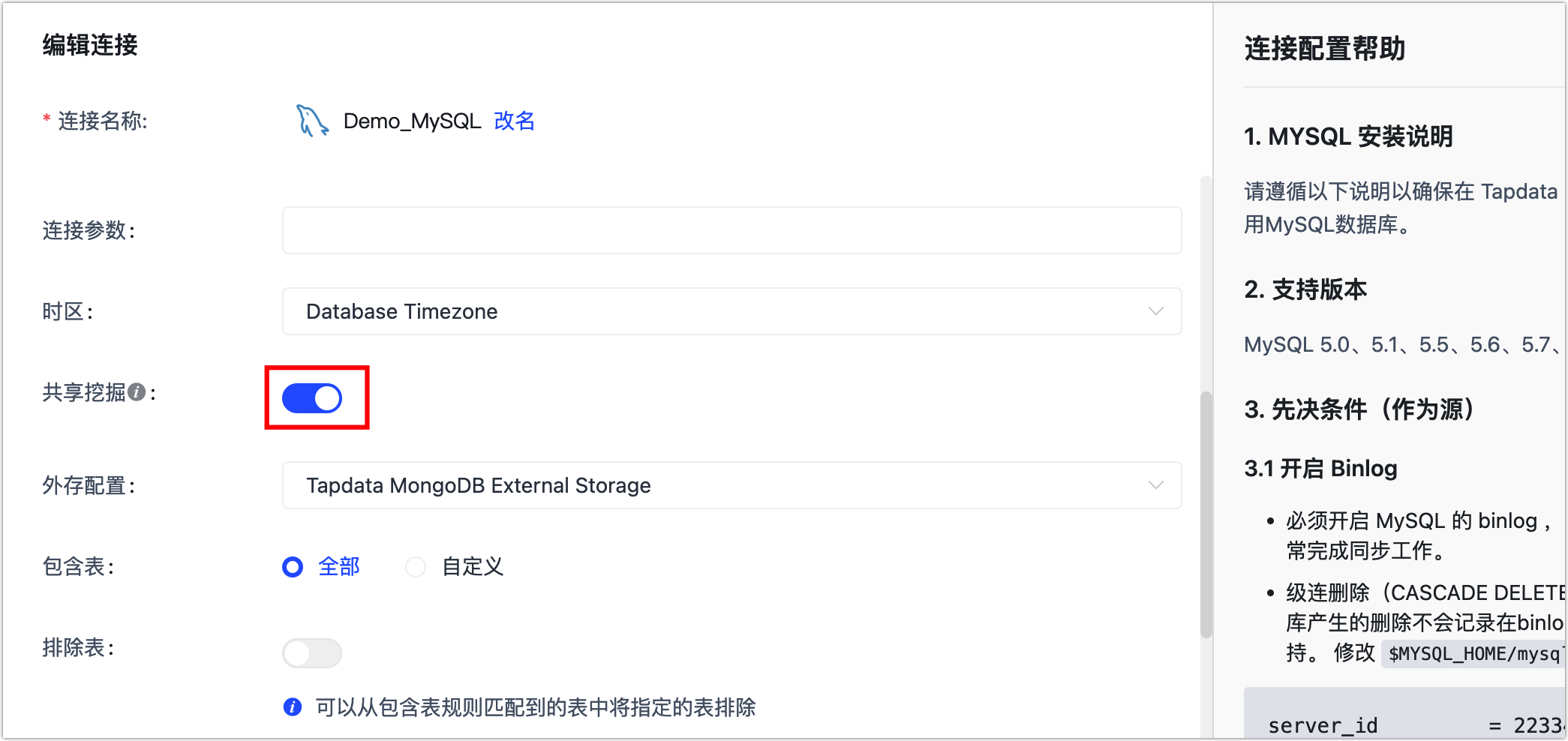Click the chevron arrow of 外存配置 dropdown

[x=1155, y=485]
